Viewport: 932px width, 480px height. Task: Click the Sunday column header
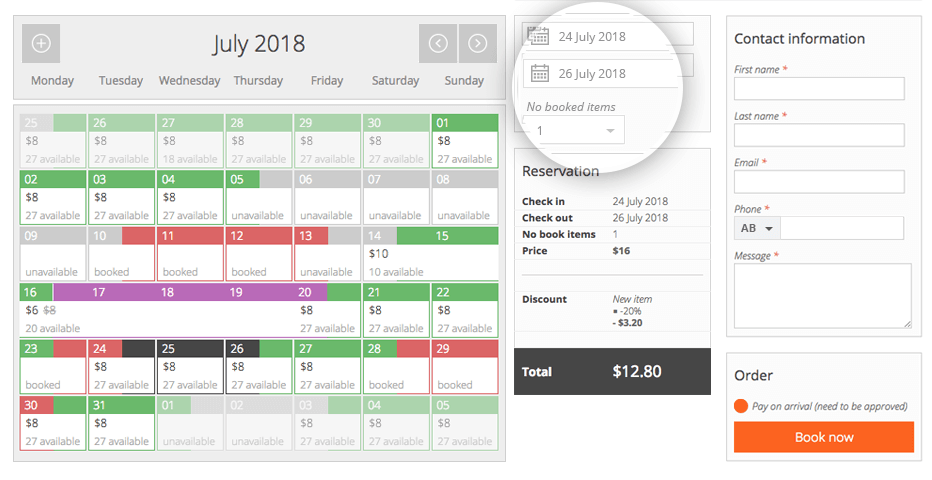464,80
